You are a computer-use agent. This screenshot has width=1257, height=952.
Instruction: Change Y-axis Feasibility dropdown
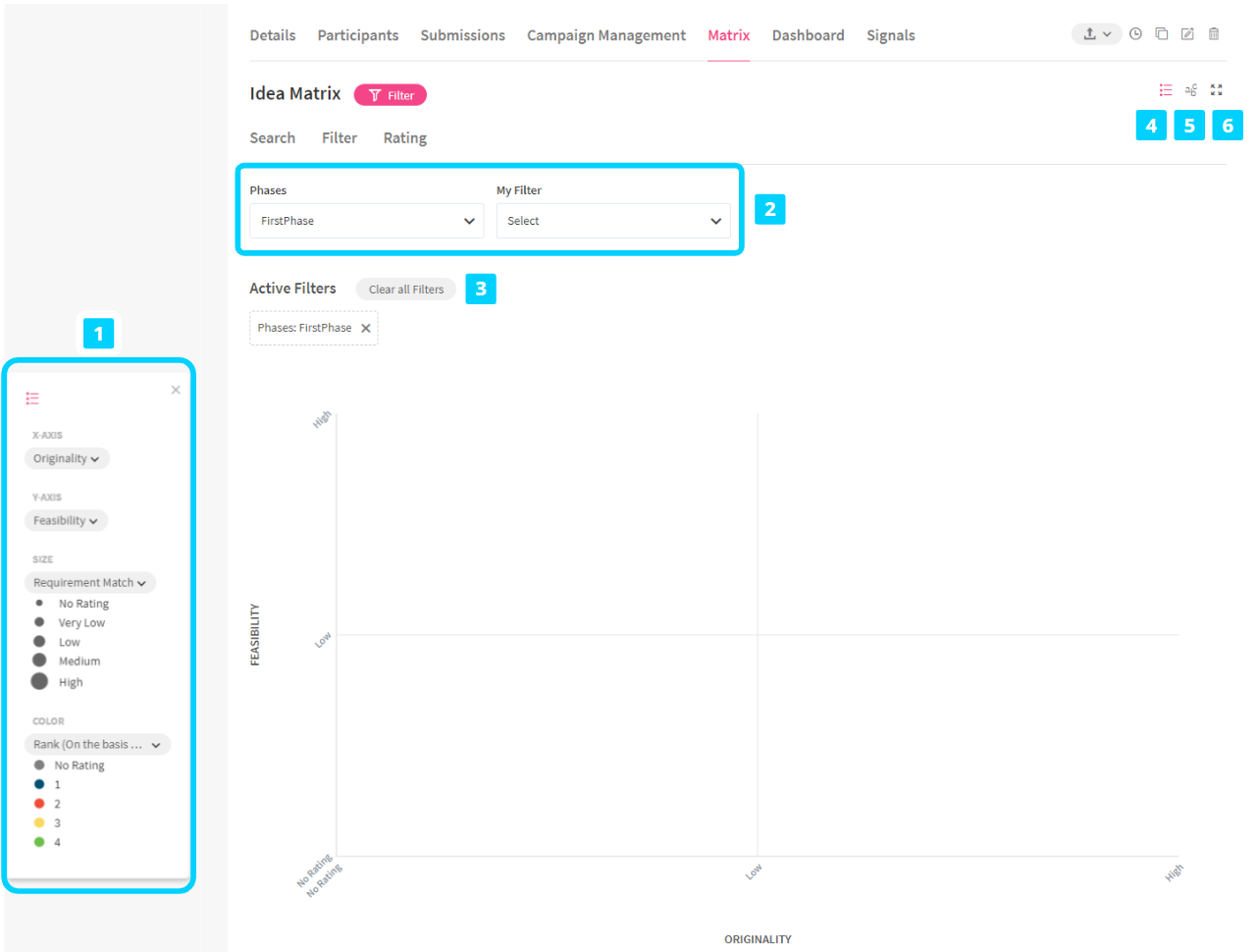(x=66, y=521)
